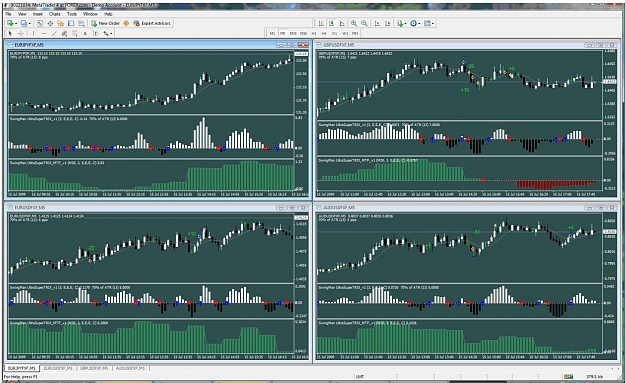The image size is (625, 383).
Task: Select the H1 timeframe button
Action: pos(314,33)
